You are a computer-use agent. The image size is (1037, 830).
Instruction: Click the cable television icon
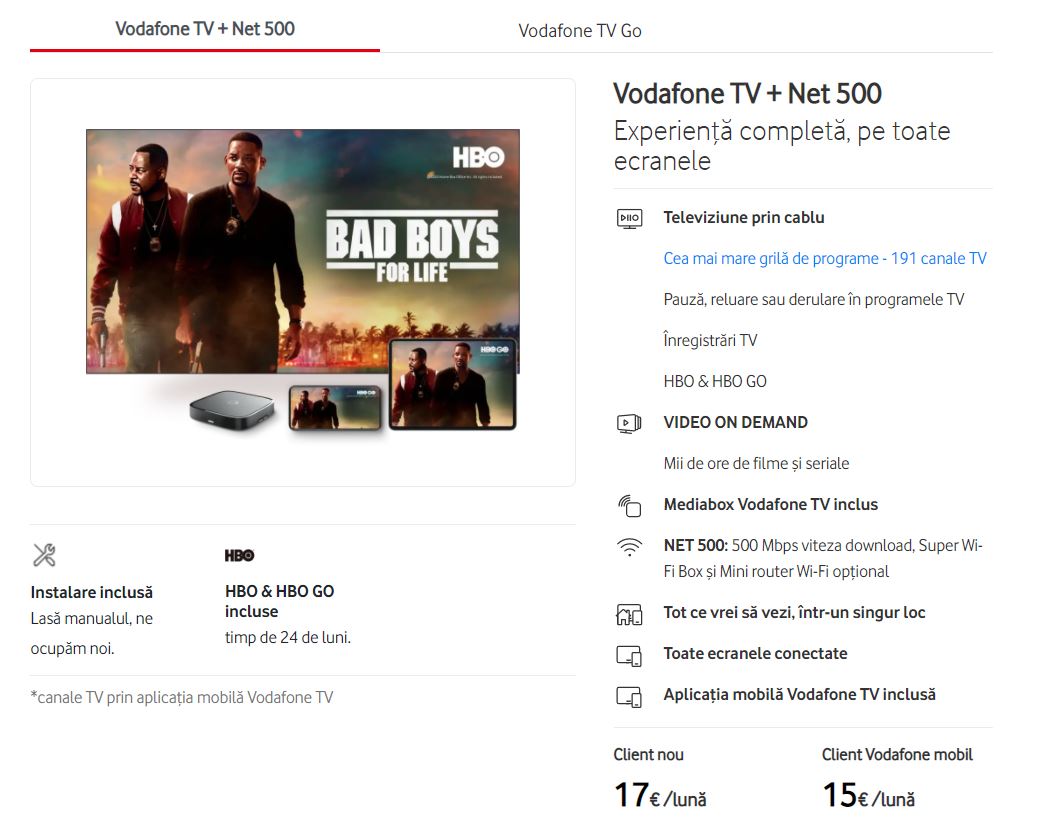[629, 218]
